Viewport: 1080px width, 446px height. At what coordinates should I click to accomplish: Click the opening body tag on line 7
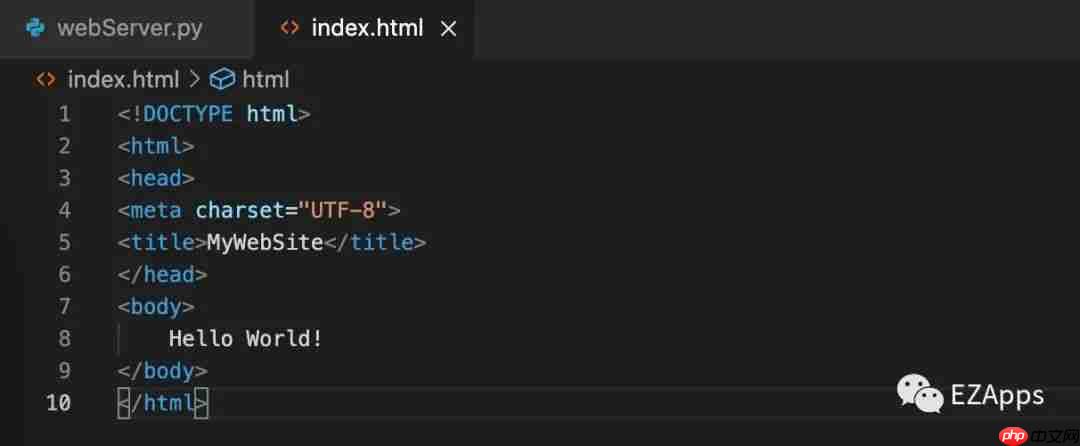click(156, 306)
